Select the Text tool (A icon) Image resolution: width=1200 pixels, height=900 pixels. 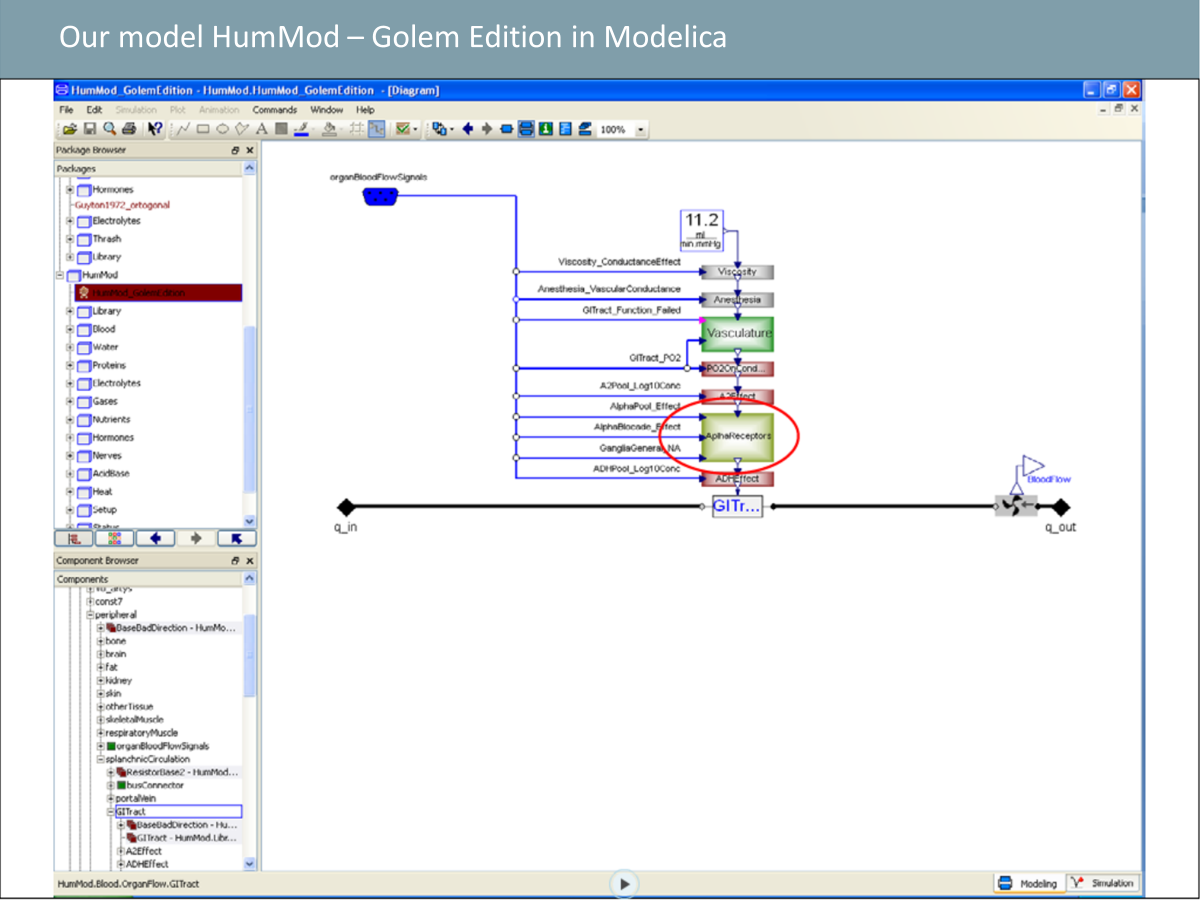(x=261, y=129)
